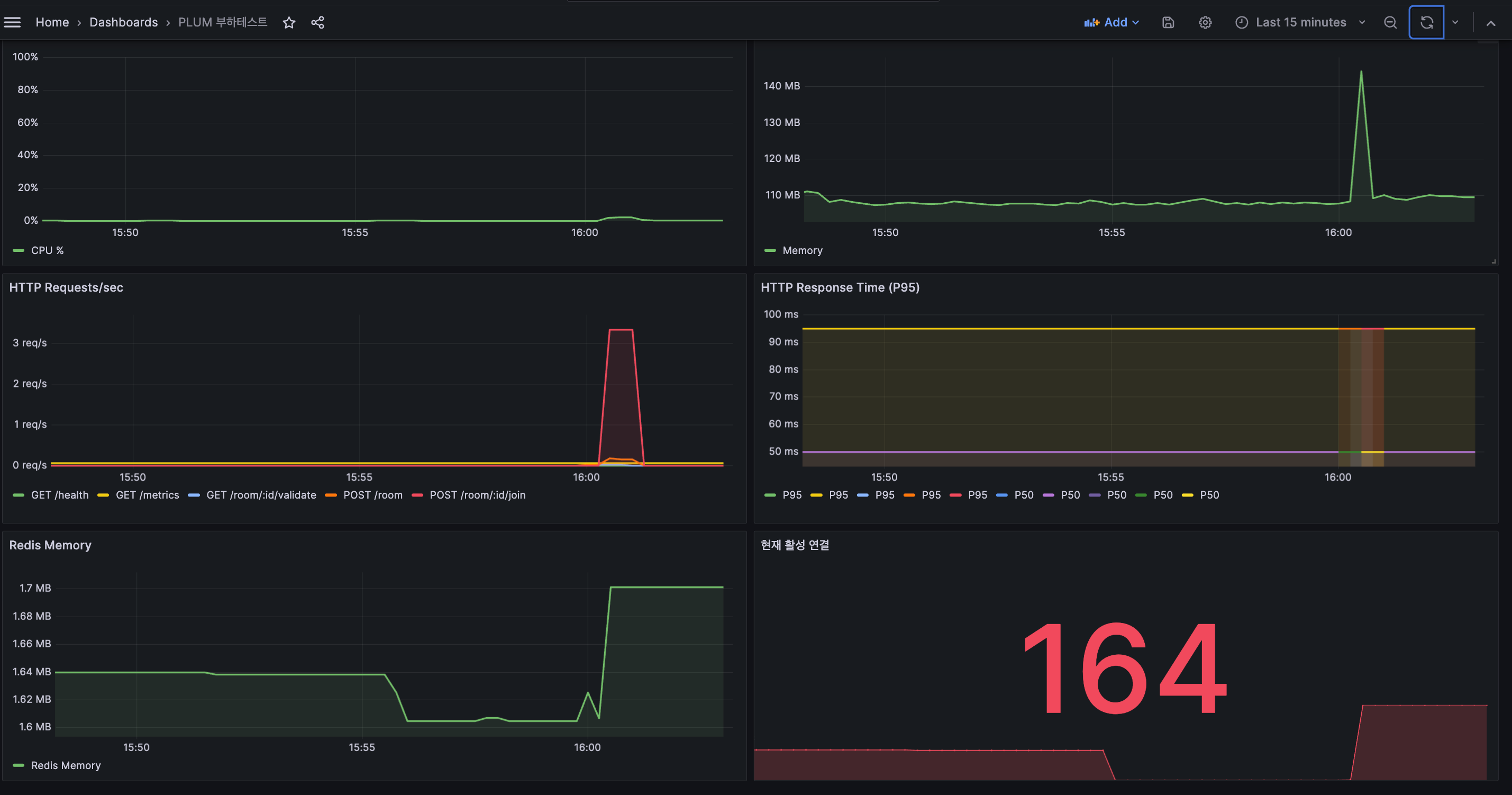Click the CPU % legend color swatch
Screen dimensions: 1512x795
click(x=19, y=251)
